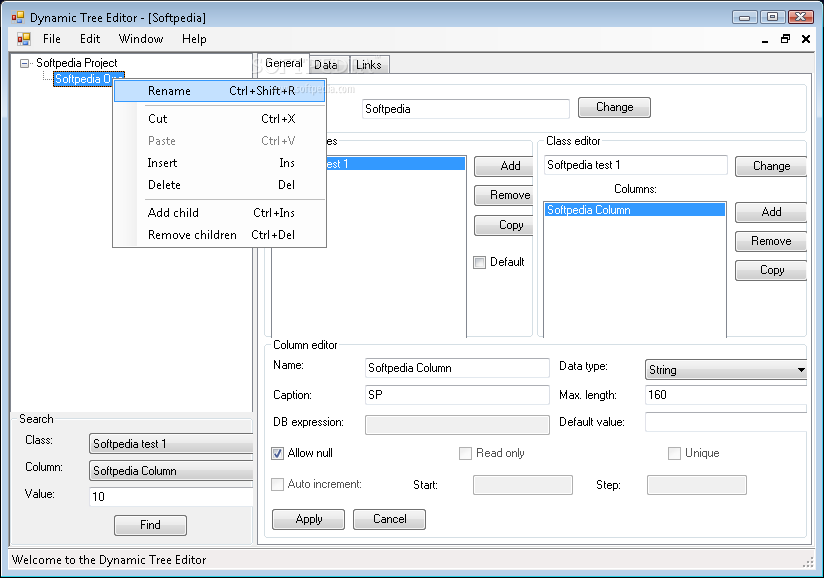Choose Rename from the context menu
Image resolution: width=824 pixels, height=578 pixels.
[220, 91]
